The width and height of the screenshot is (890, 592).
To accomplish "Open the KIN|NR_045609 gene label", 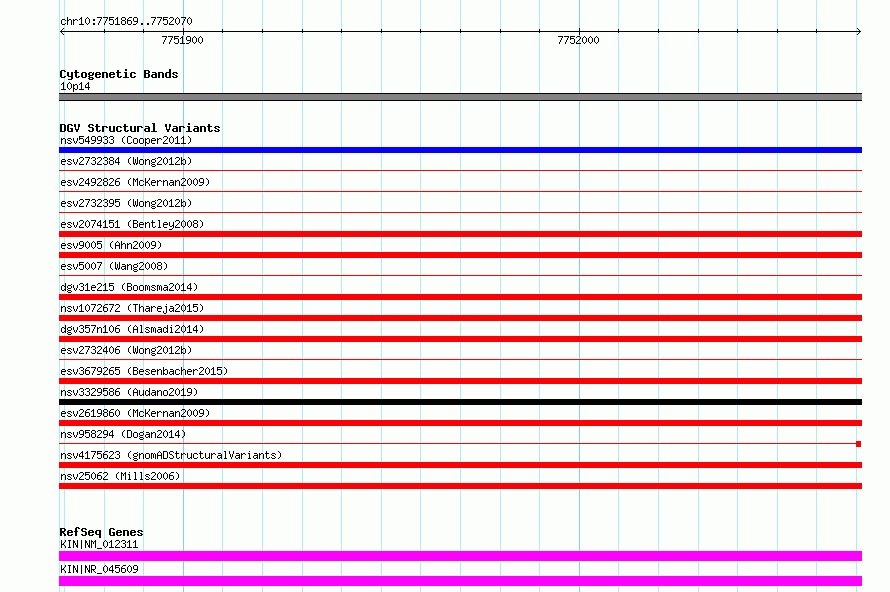I will [x=99, y=569].
